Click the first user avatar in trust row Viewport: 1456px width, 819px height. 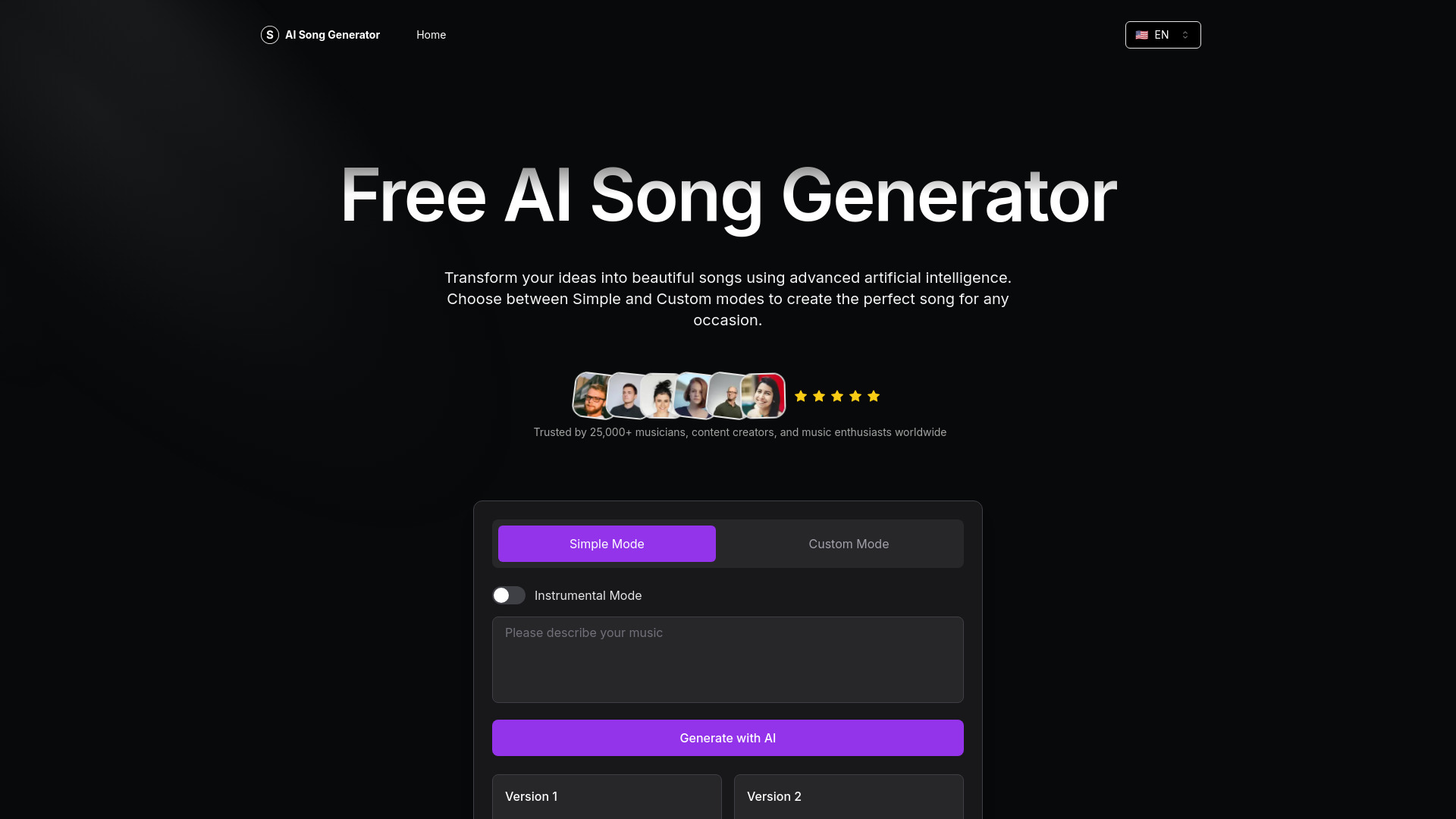click(x=591, y=395)
